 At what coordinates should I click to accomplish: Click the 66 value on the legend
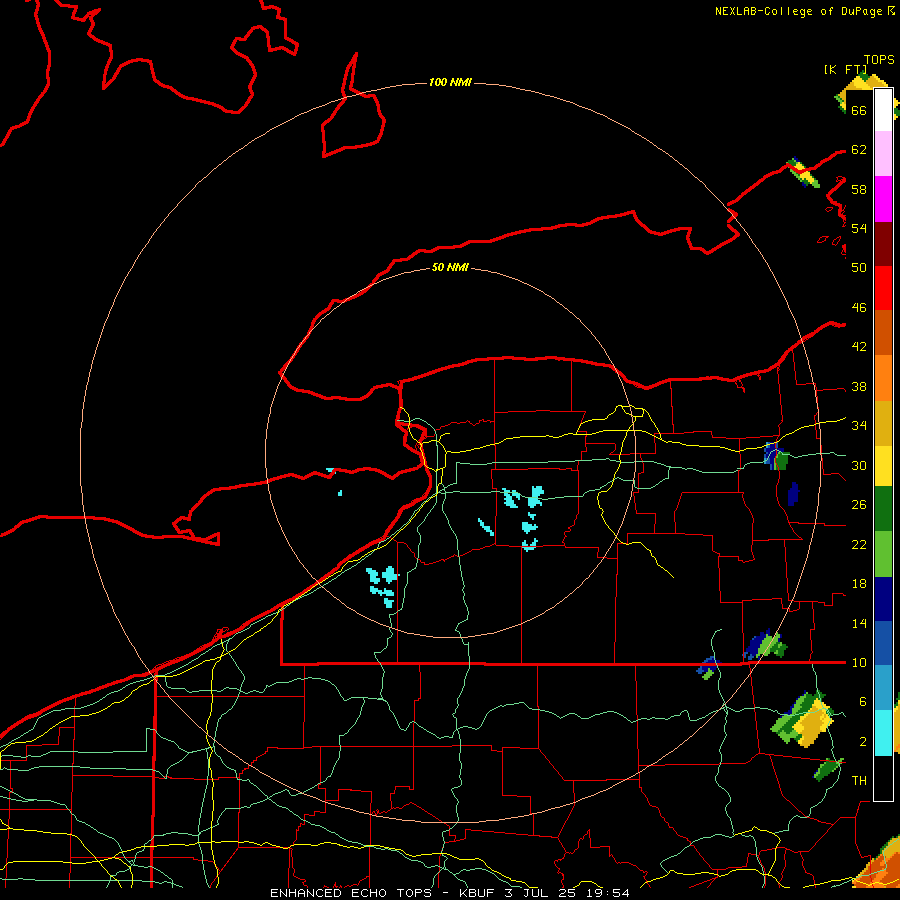point(859,110)
